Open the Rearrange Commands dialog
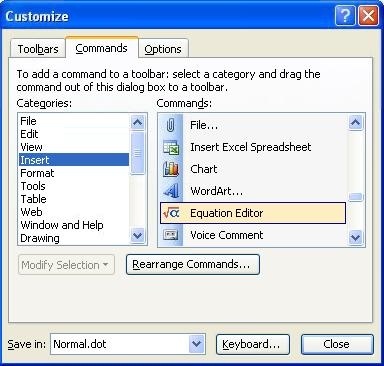Viewport: 384px width, 366px height. [193, 265]
